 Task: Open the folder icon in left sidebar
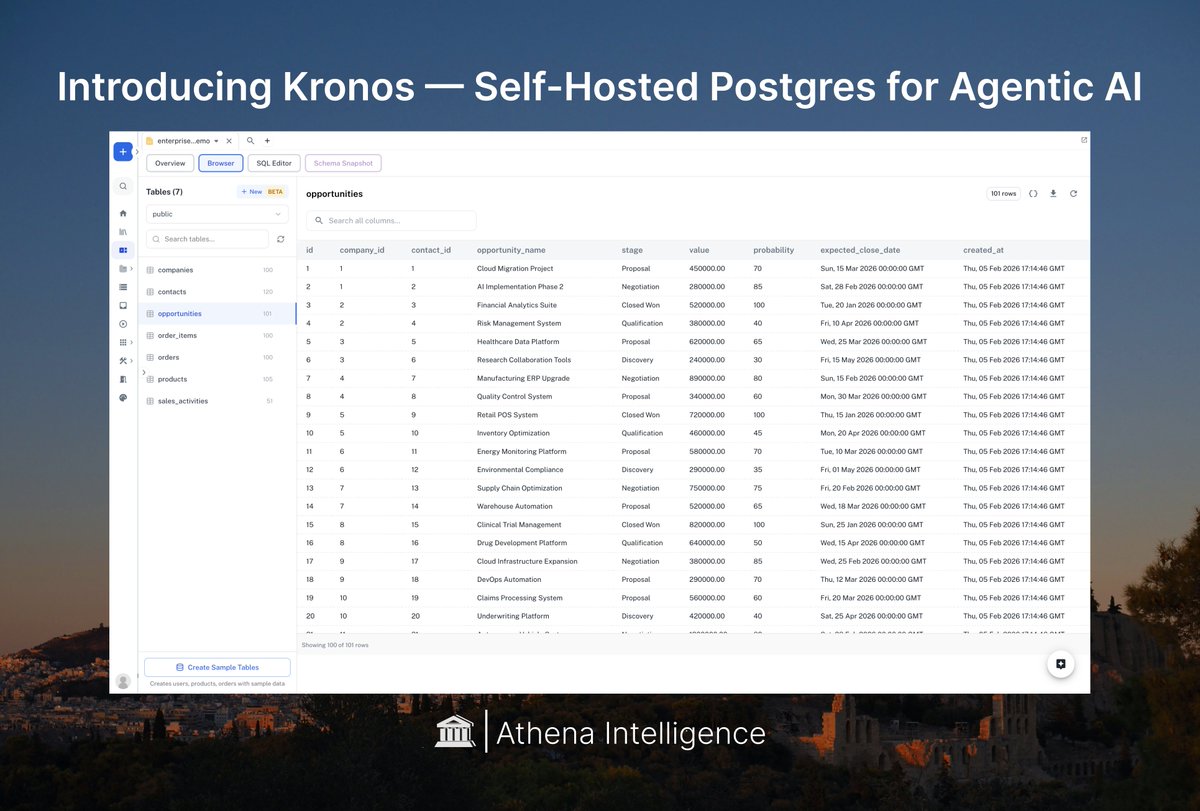(122, 269)
